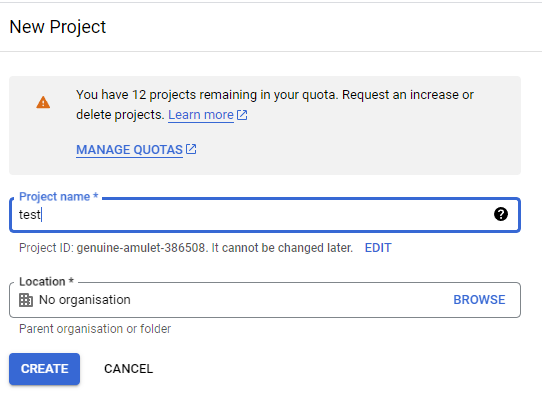This screenshot has width=542, height=414.
Task: Choose BROWSE in the Location field
Action: click(x=479, y=300)
